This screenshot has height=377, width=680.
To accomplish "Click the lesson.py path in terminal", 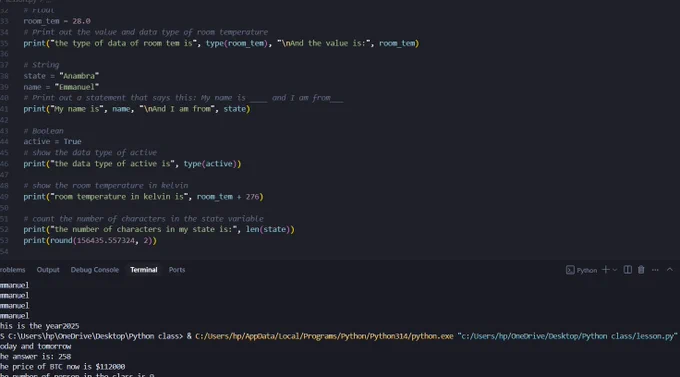I will pyautogui.click(x=567, y=336).
